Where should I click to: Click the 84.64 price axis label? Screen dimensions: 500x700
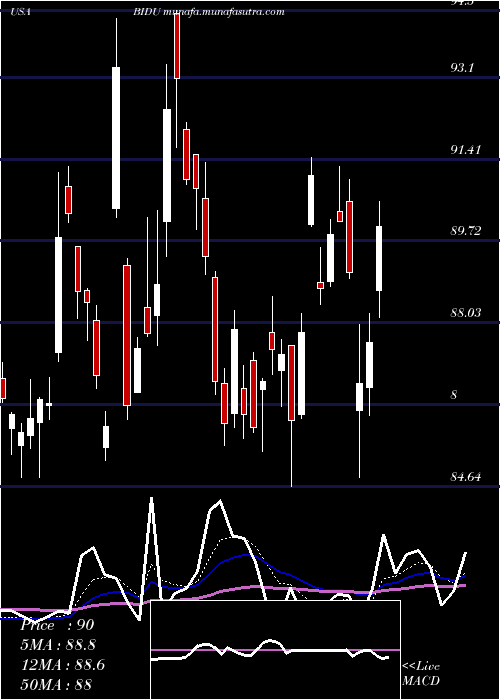pyautogui.click(x=466, y=477)
